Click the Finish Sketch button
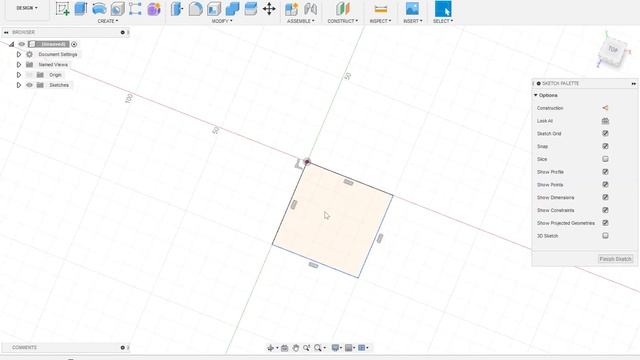Viewport: 640px width, 360px height. pyautogui.click(x=616, y=259)
